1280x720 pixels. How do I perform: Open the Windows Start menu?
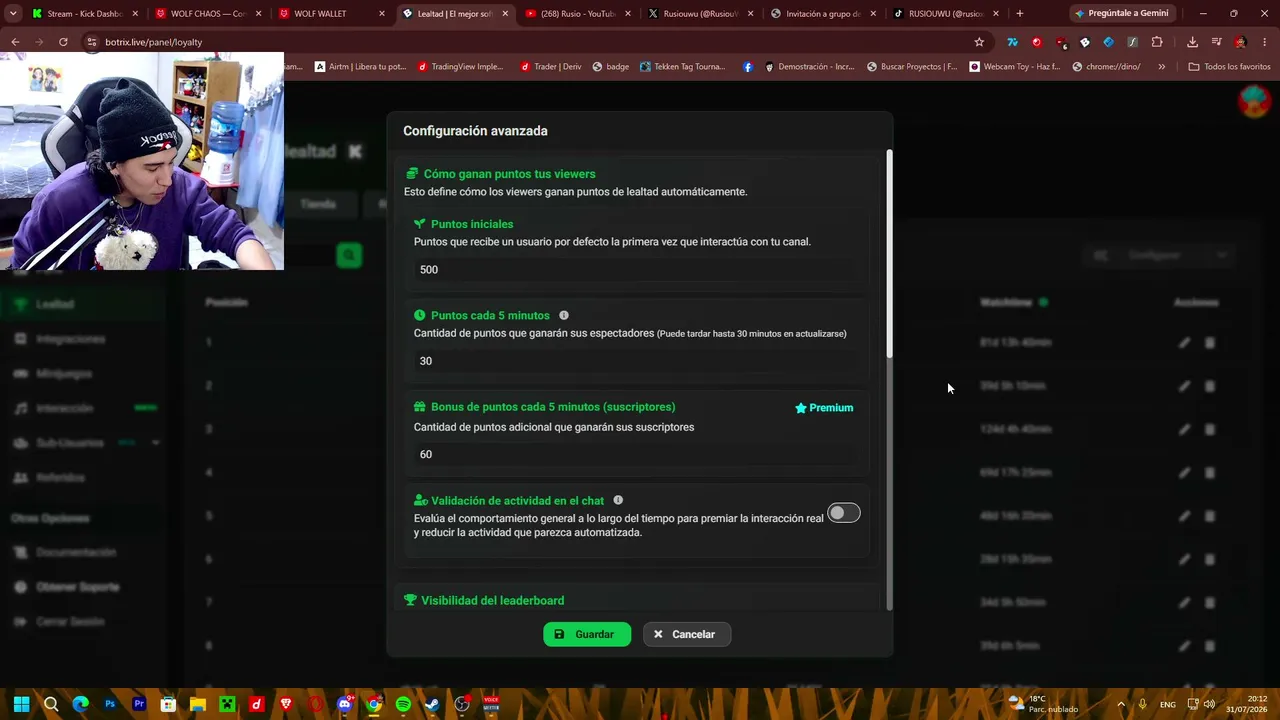click(x=21, y=704)
